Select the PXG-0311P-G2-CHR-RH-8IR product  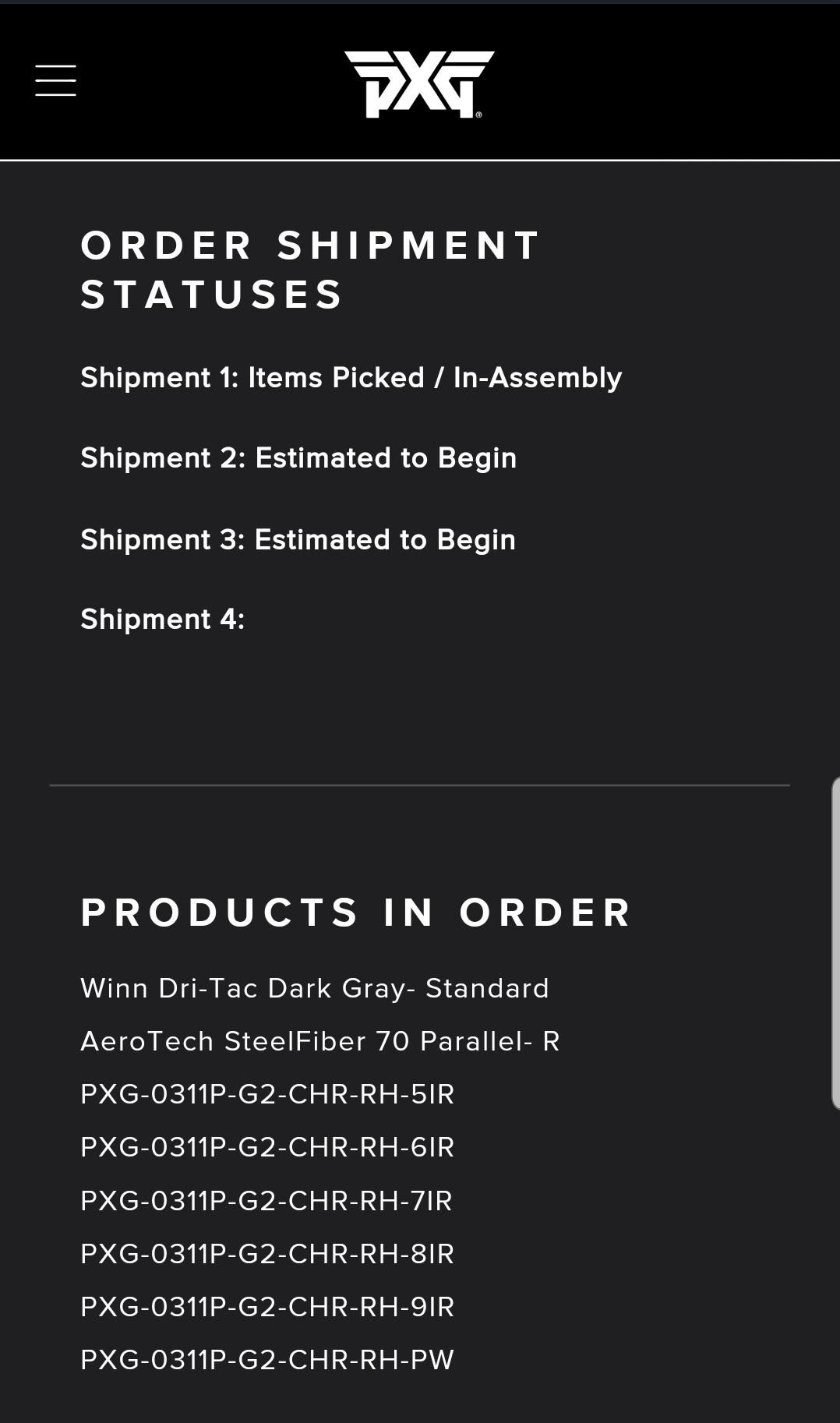267,1254
